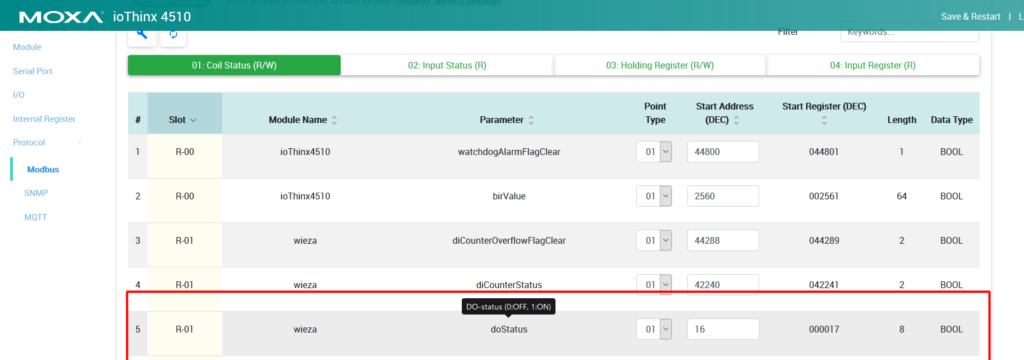Open Point Type dropdown for watchdogAlarmFlagClear
This screenshot has width=1024, height=360.
pyautogui.click(x=654, y=152)
